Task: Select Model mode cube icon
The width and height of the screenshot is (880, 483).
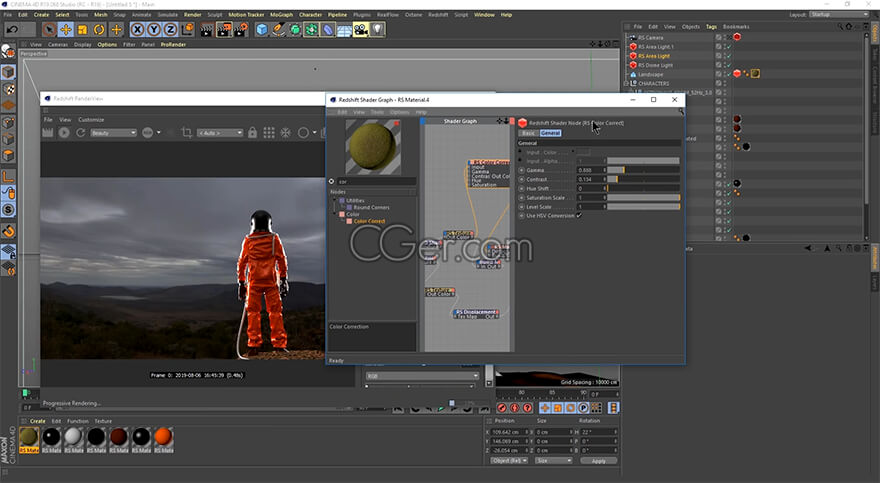Action: point(8,72)
